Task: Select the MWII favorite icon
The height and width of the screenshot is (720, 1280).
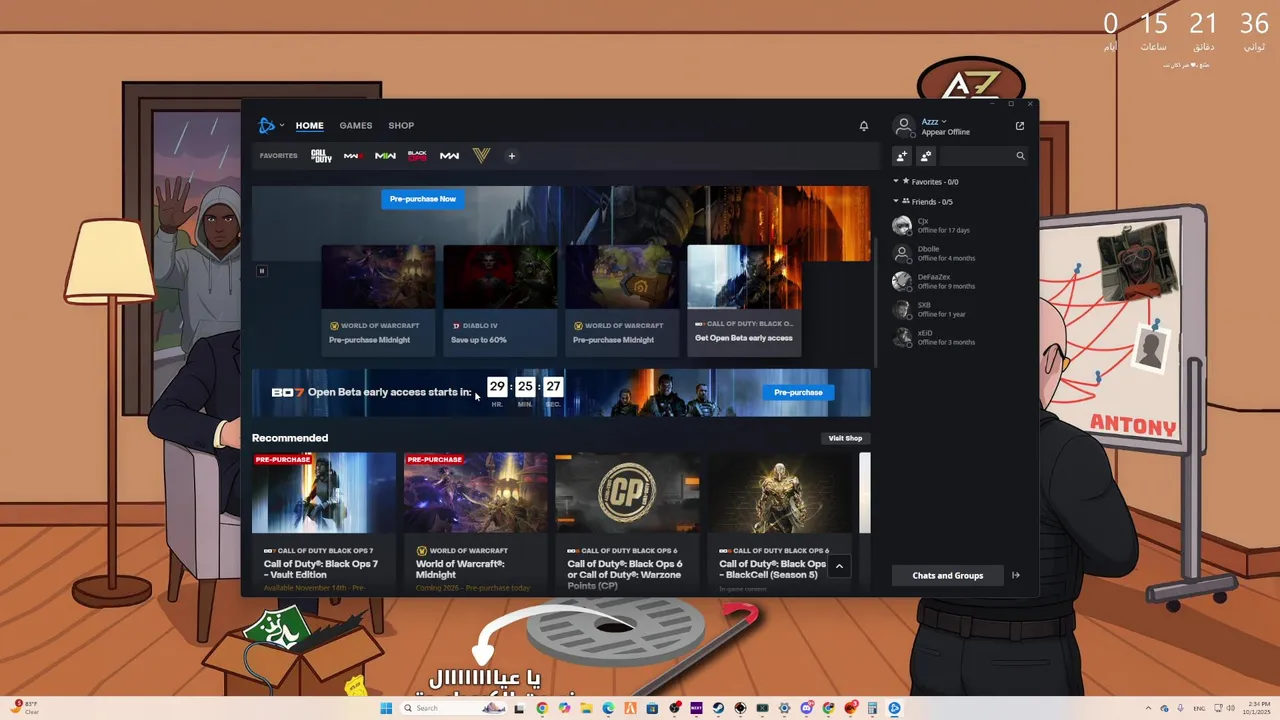Action: [x=385, y=156]
